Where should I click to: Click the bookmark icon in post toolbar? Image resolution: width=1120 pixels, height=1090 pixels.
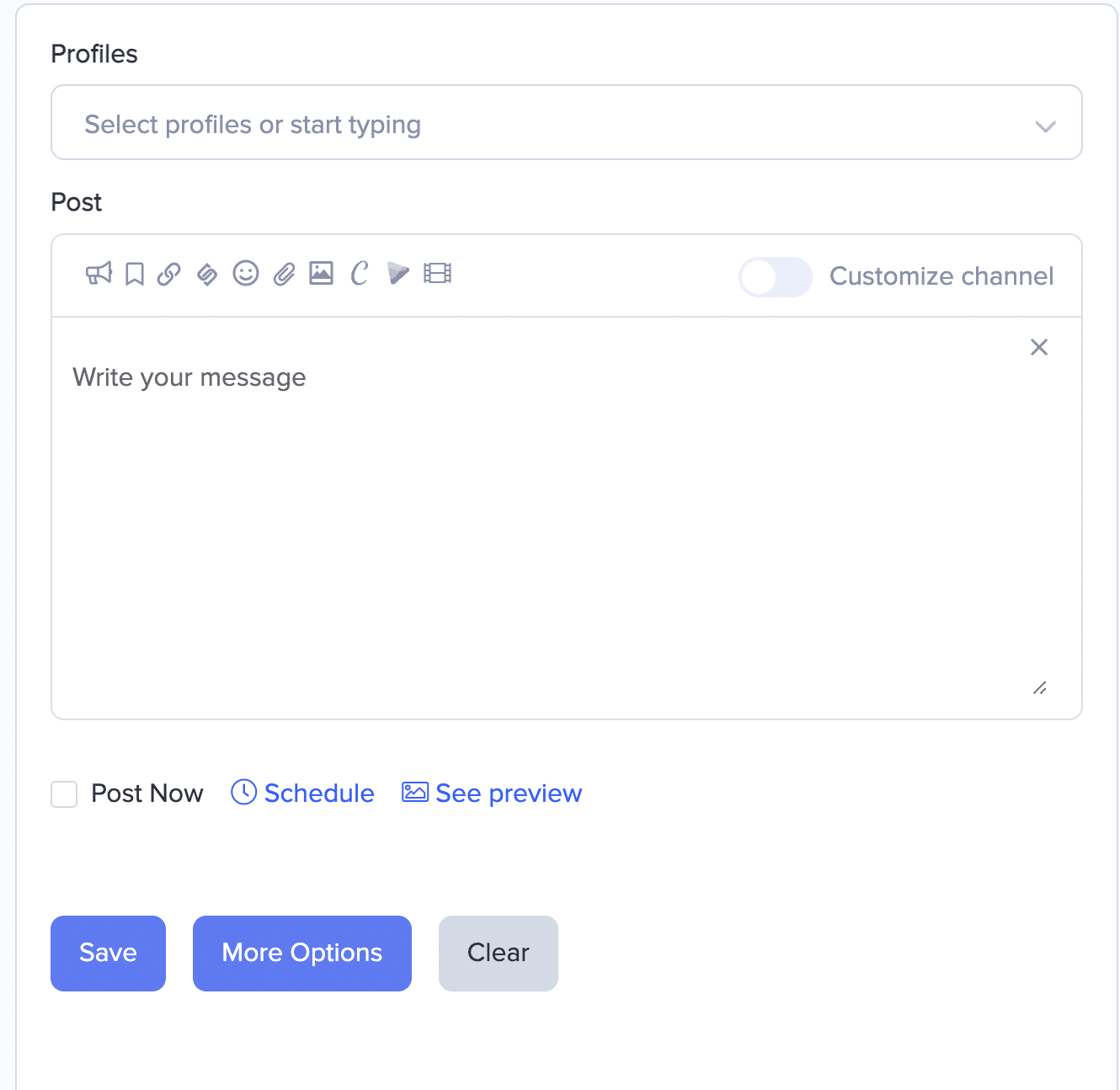[135, 274]
